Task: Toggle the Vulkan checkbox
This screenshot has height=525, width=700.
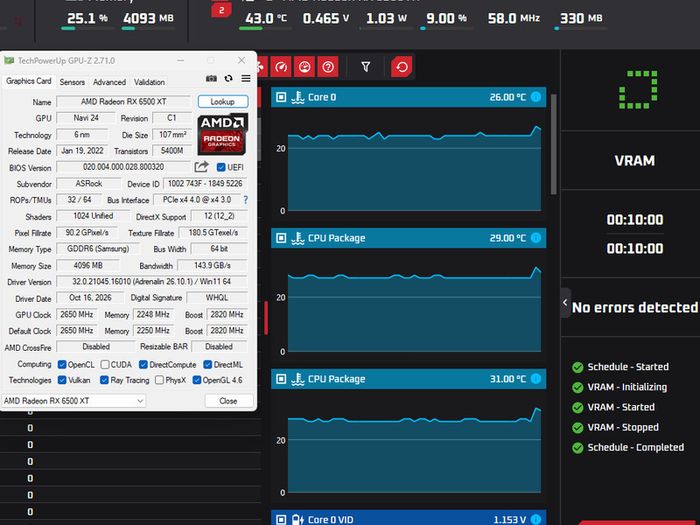Action: 62,380
